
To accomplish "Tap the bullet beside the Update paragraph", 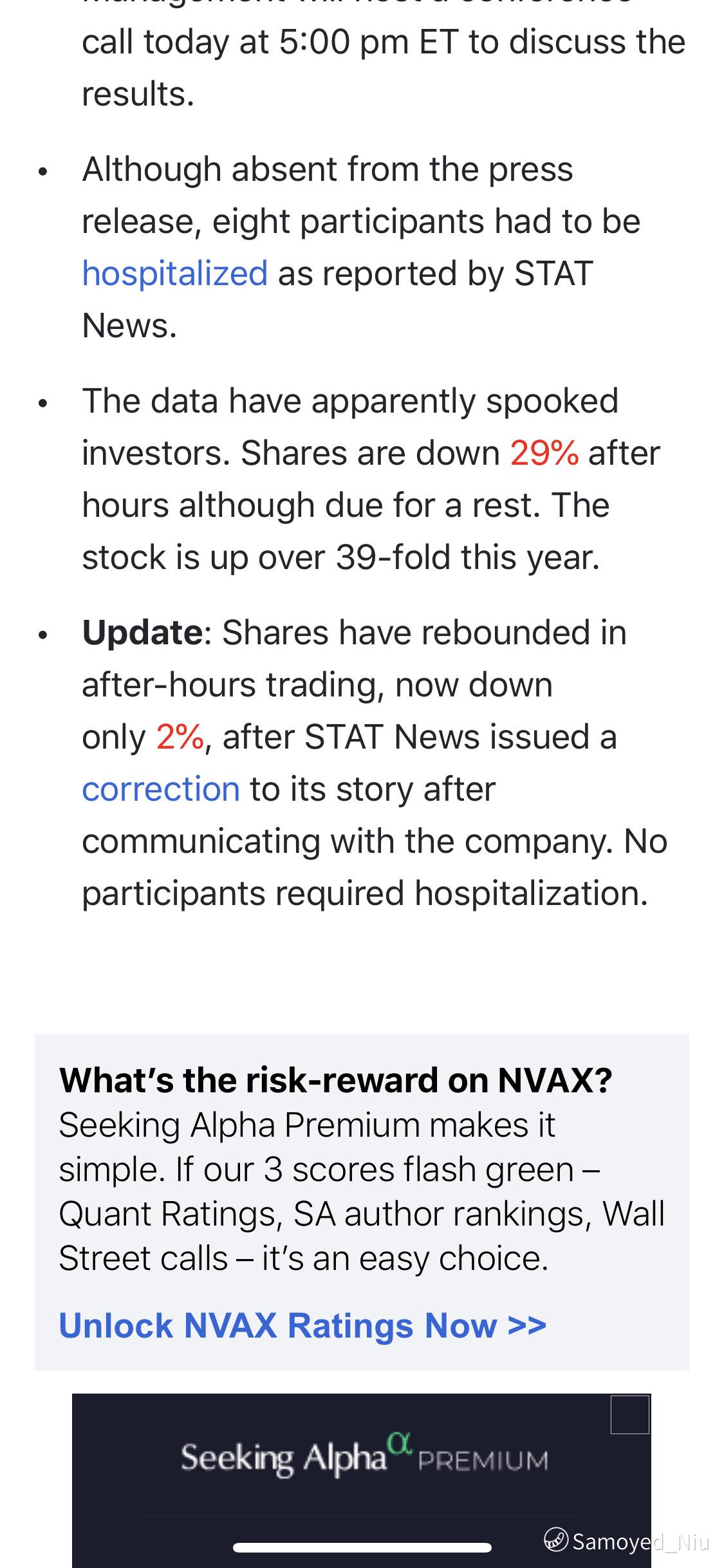I will [43, 636].
